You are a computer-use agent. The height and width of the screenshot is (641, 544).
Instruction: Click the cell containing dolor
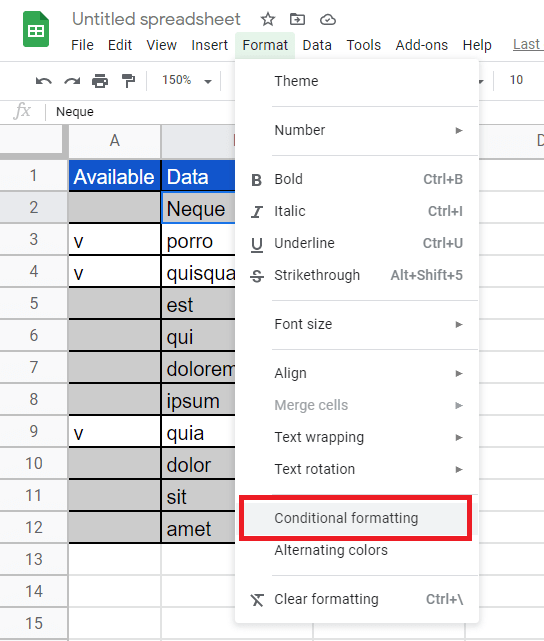(199, 464)
